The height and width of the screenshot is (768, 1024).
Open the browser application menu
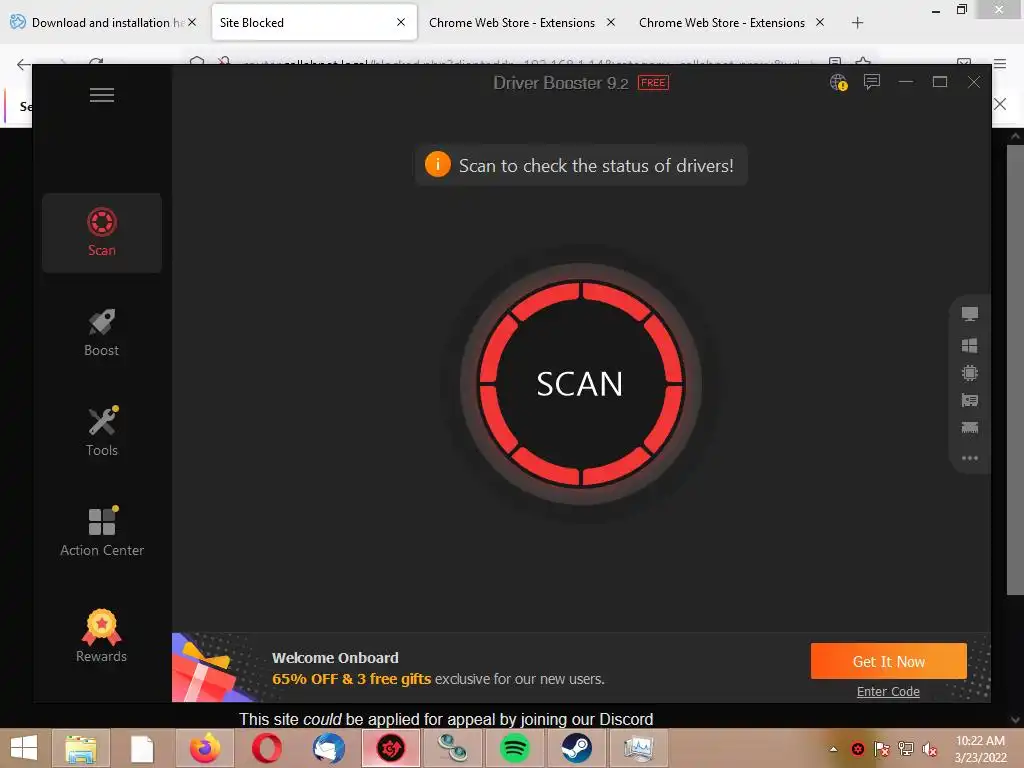click(1000, 63)
